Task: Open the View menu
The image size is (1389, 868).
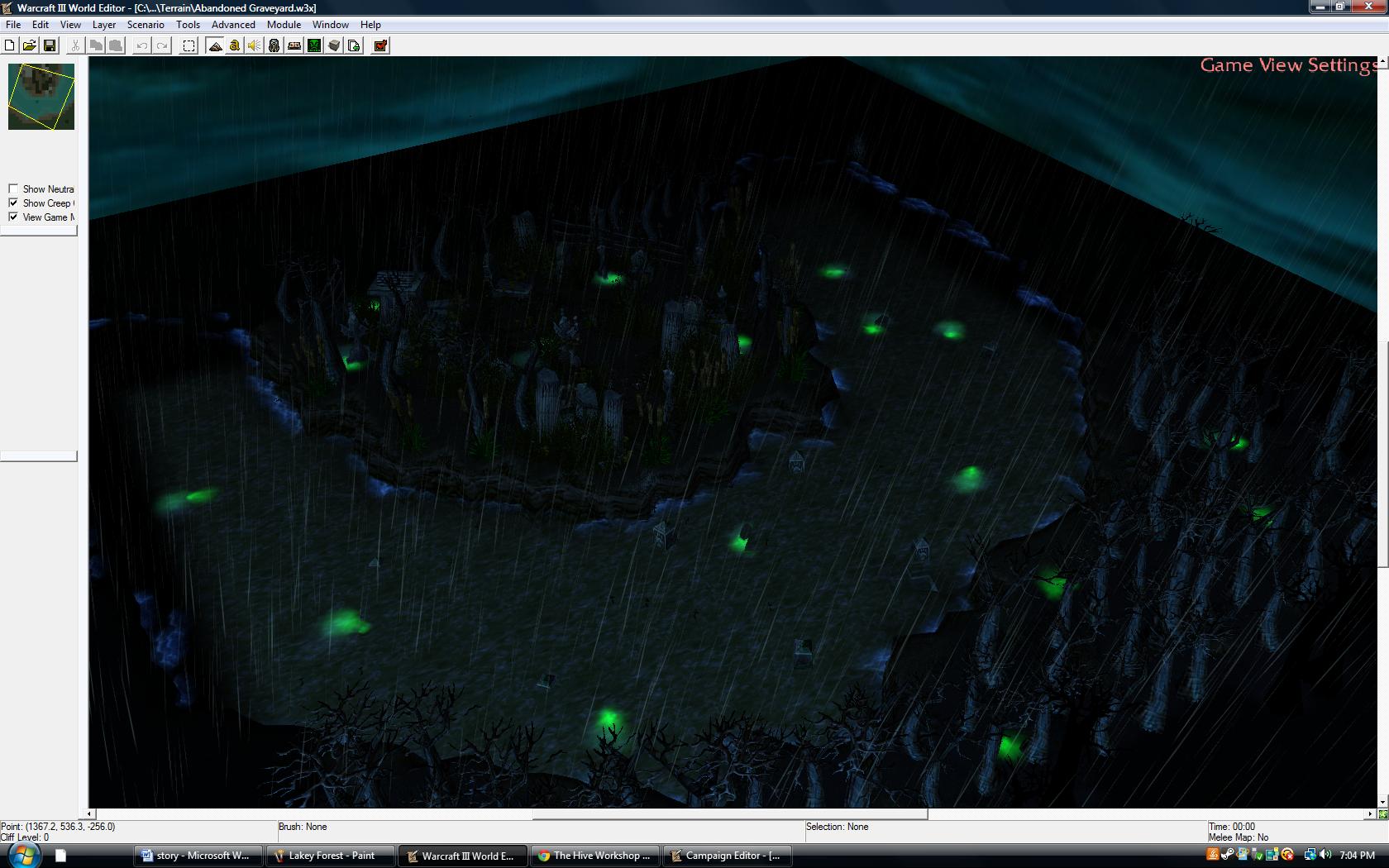Action: click(x=70, y=25)
